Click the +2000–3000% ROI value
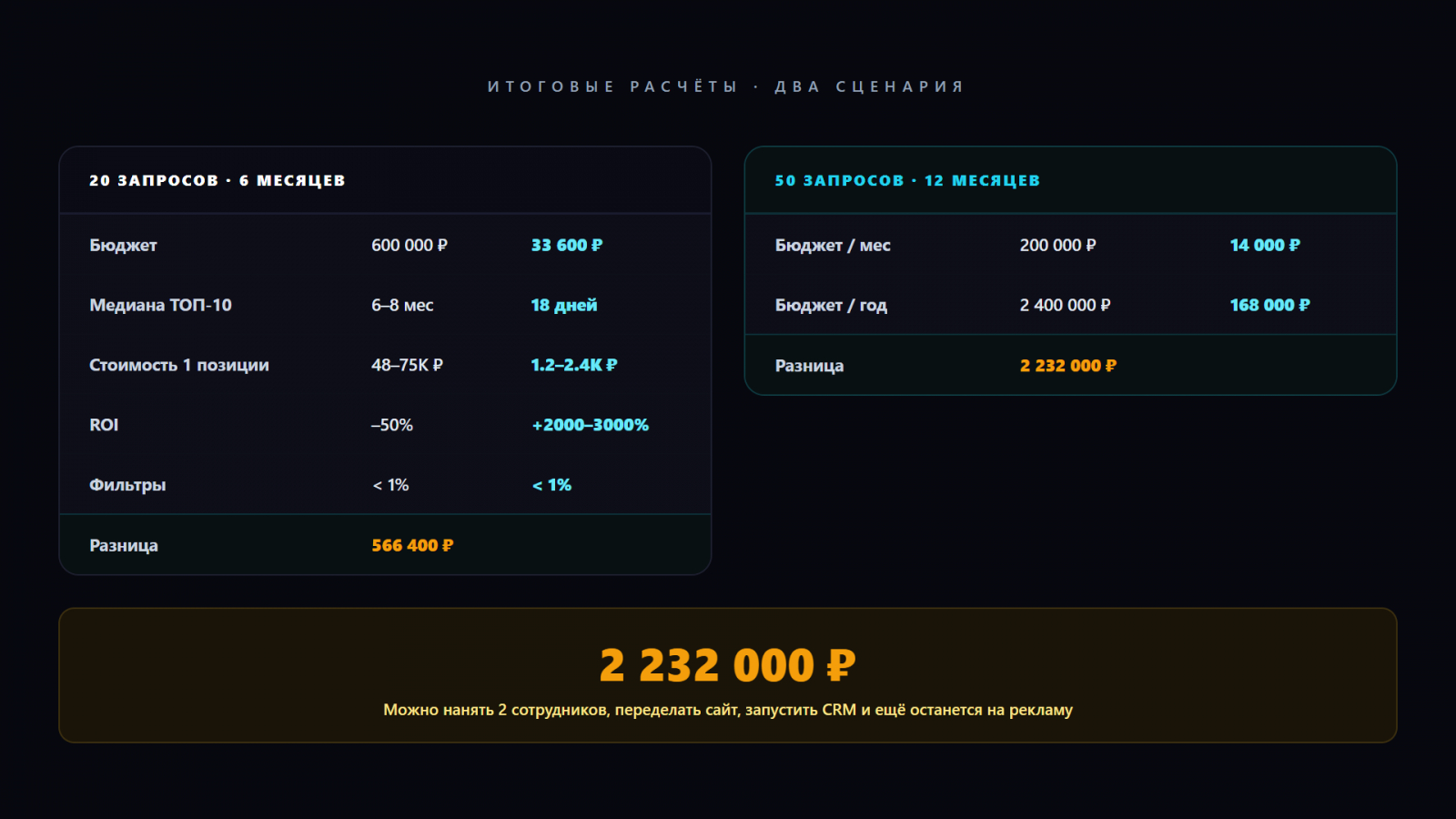The height and width of the screenshot is (819, 1456). pyautogui.click(x=590, y=425)
